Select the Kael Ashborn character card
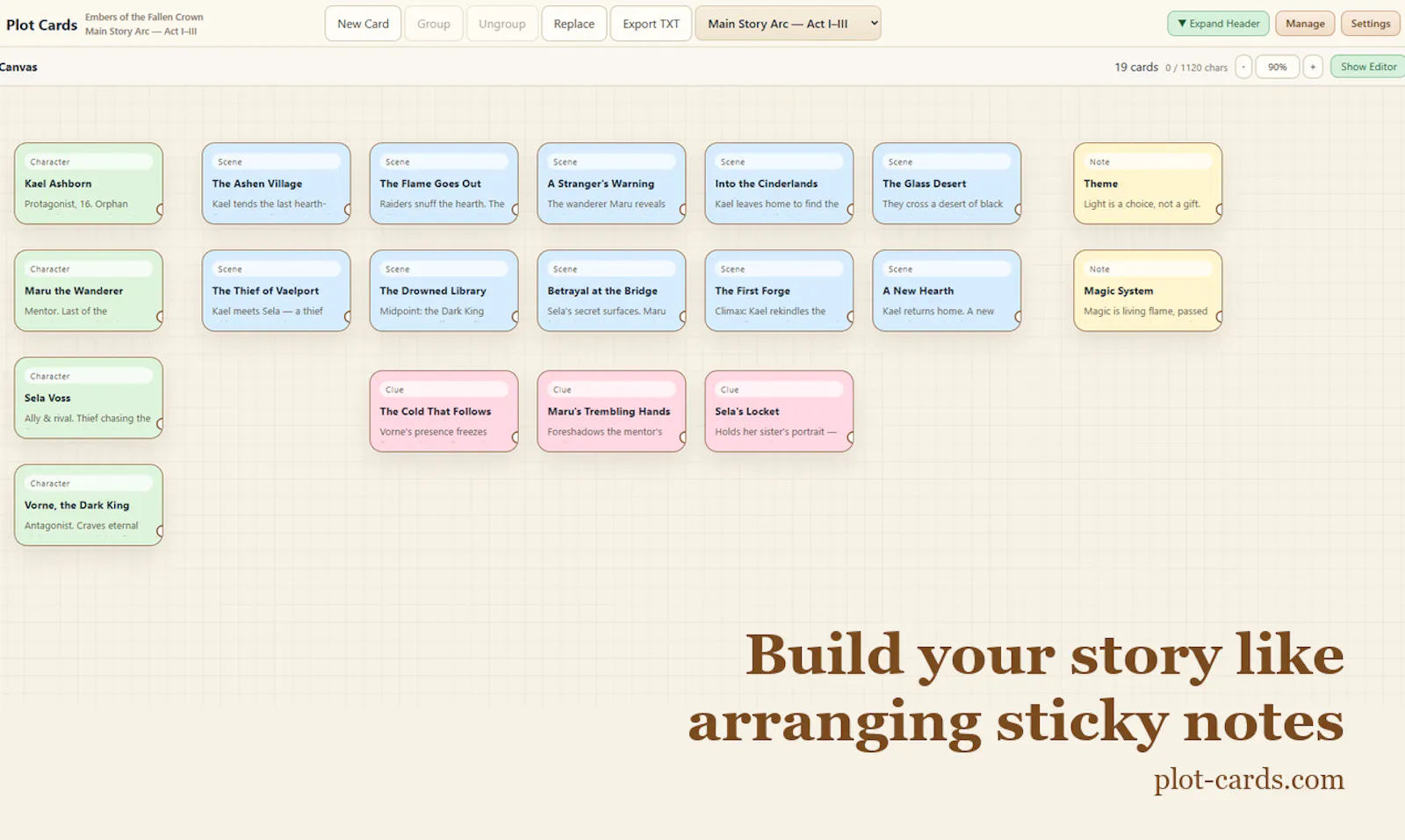Image resolution: width=1405 pixels, height=840 pixels. (89, 183)
